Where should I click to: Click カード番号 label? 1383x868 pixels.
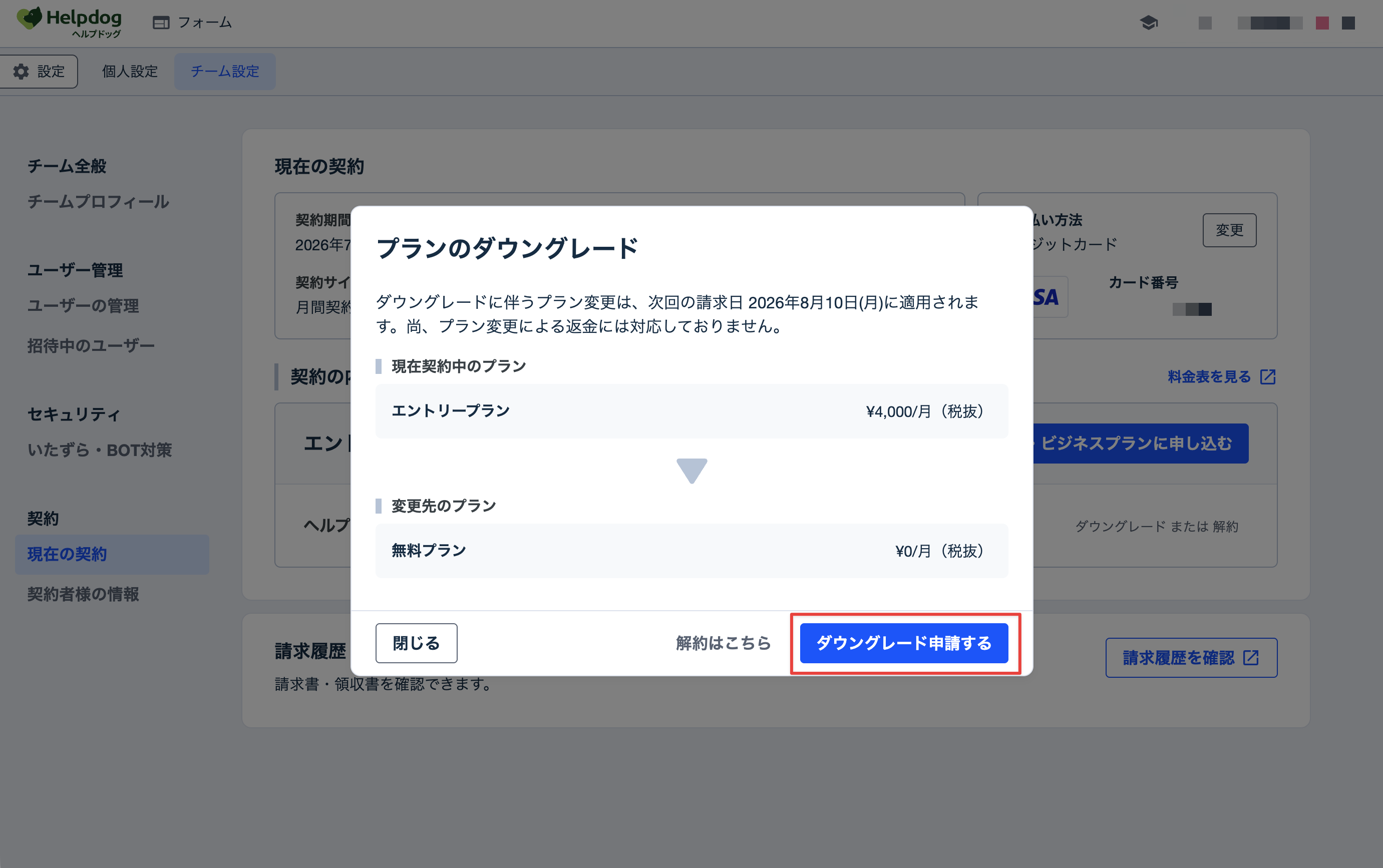(x=1143, y=282)
